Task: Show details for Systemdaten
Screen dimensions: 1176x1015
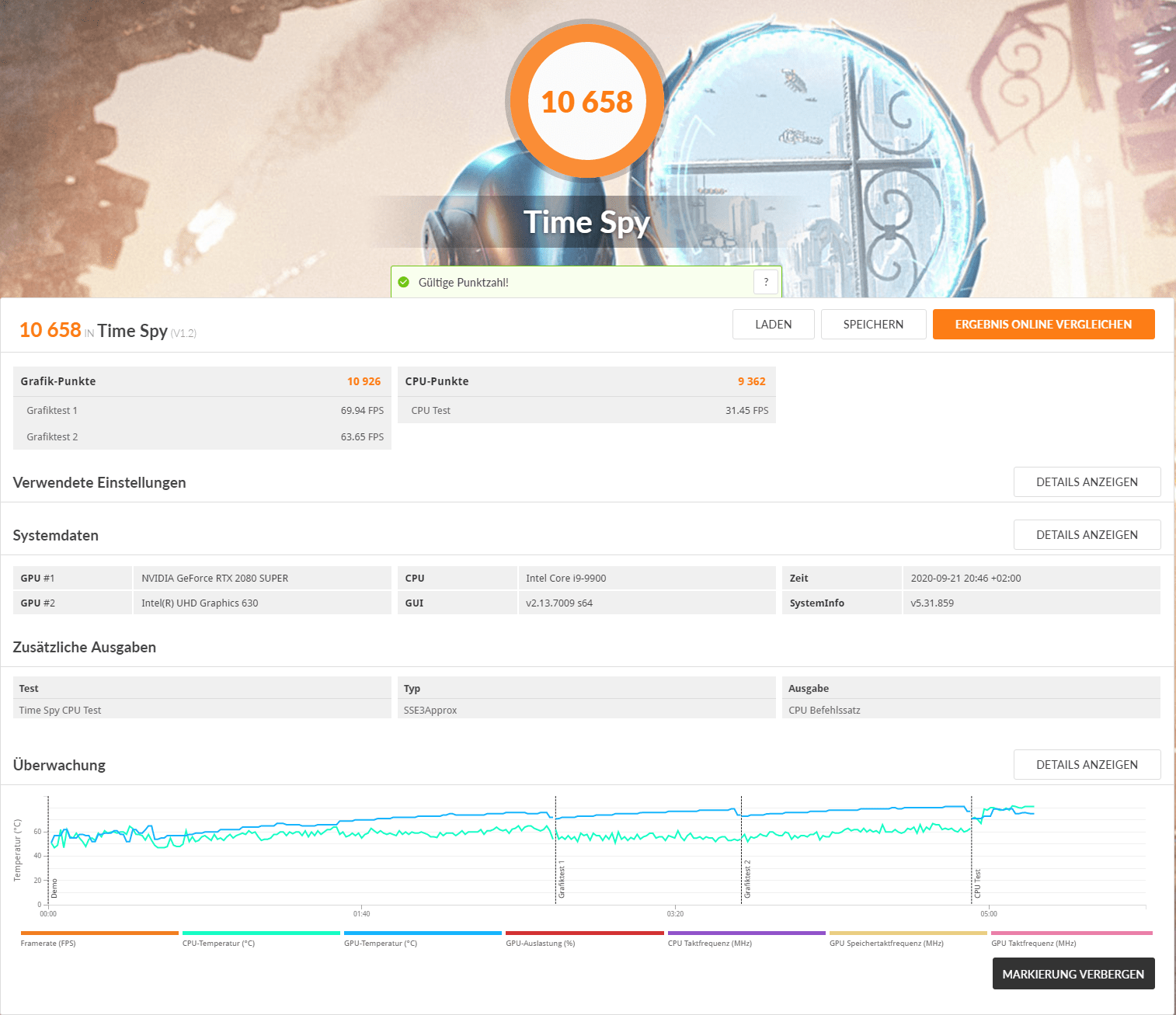Action: click(1087, 535)
